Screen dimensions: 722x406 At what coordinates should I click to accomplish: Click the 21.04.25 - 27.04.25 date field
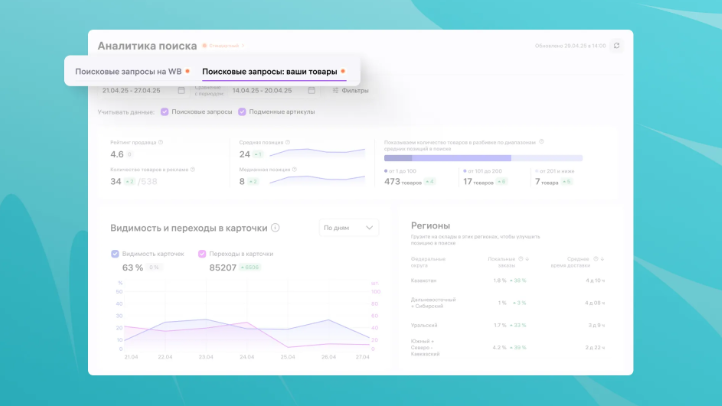coord(143,91)
